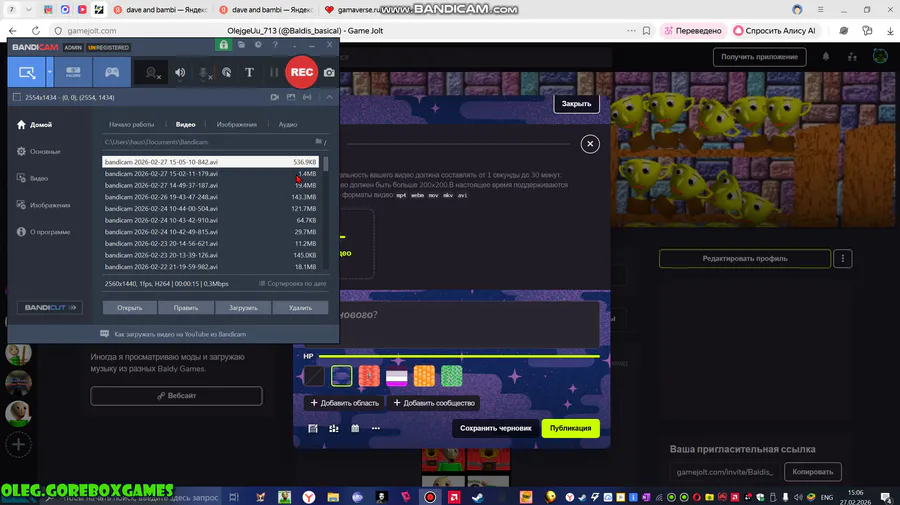
Task: Toggle microphone recording in Bandicam
Action: (x=204, y=73)
